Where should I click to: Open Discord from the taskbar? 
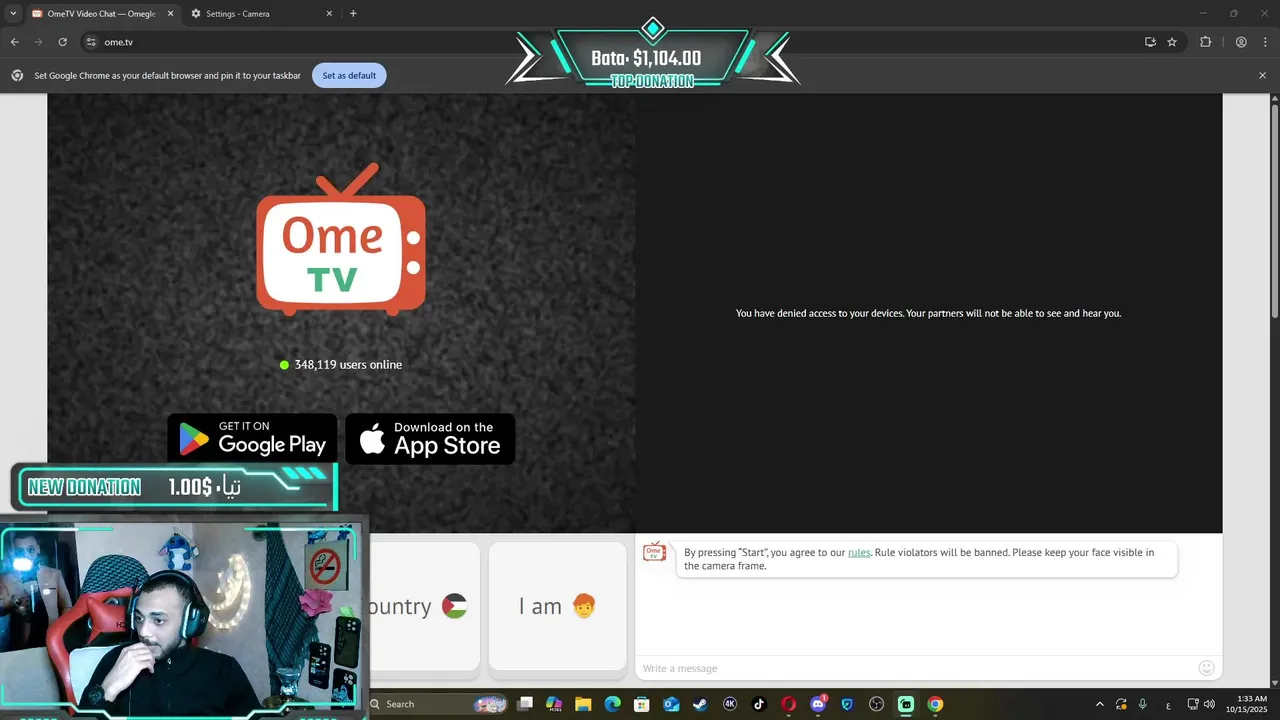pyautogui.click(x=818, y=704)
